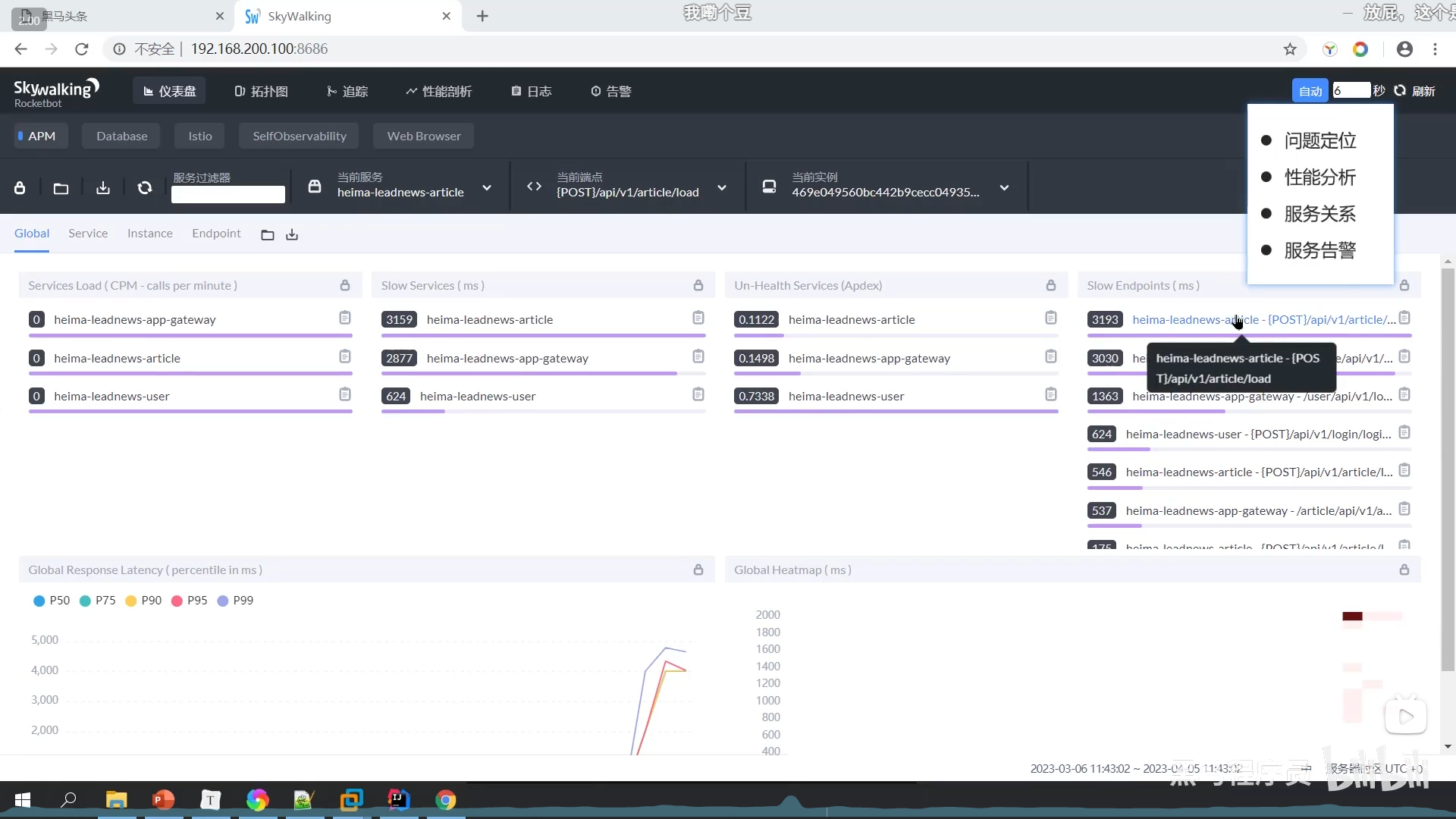Click the refresh 刷新 icon at top right
Viewport: 1456px width, 819px height.
click(x=1400, y=90)
